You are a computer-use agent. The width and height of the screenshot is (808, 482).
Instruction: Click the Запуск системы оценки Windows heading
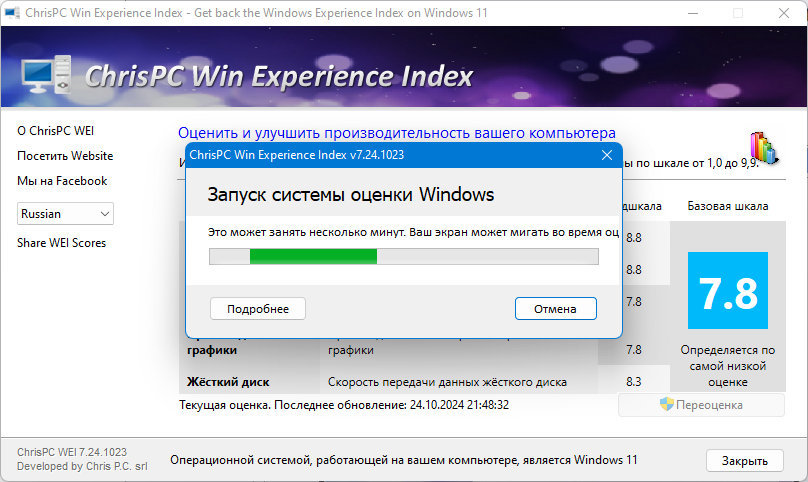(350, 194)
